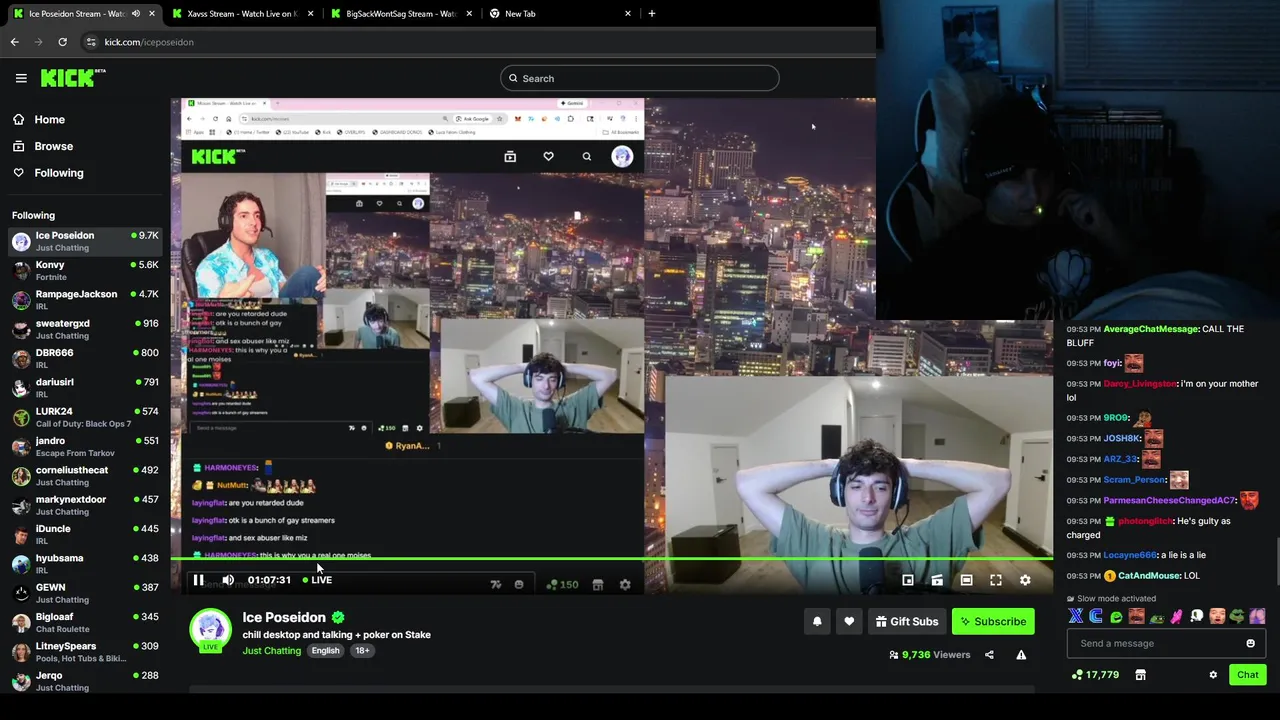Click the Kick logo
1280x720 pixels.
(73, 77)
